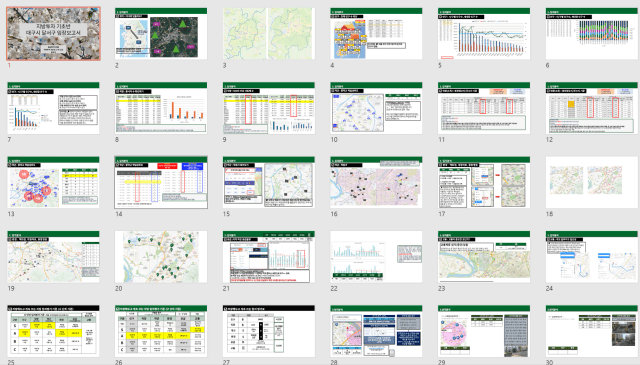The width and height of the screenshot is (640, 365).
Task: Select slide 30 thumbnail
Action: point(592,331)
